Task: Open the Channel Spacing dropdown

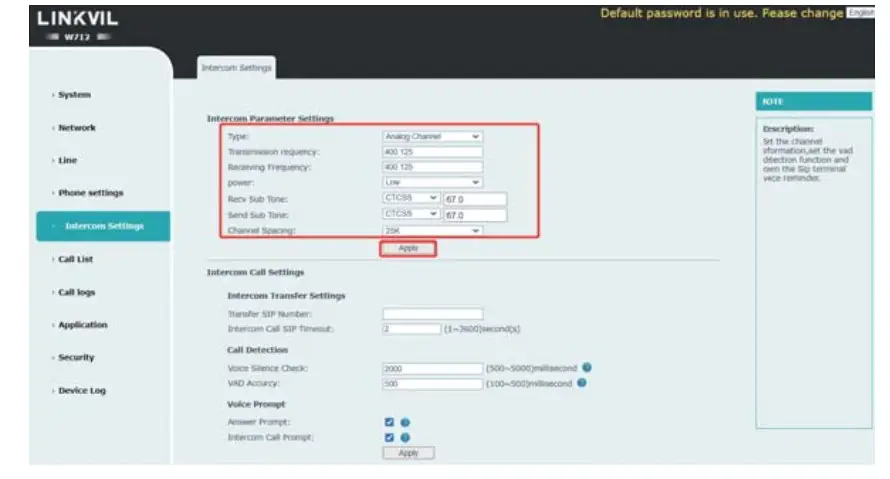Action: pyautogui.click(x=432, y=230)
